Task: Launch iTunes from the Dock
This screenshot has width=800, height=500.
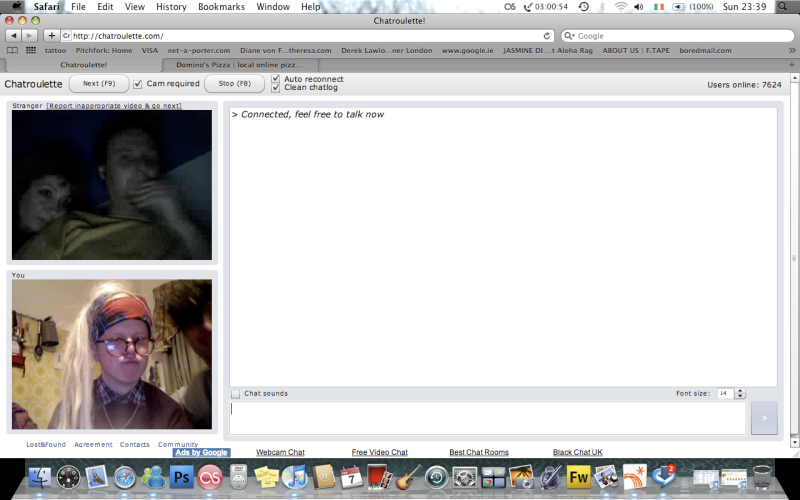Action: point(295,478)
